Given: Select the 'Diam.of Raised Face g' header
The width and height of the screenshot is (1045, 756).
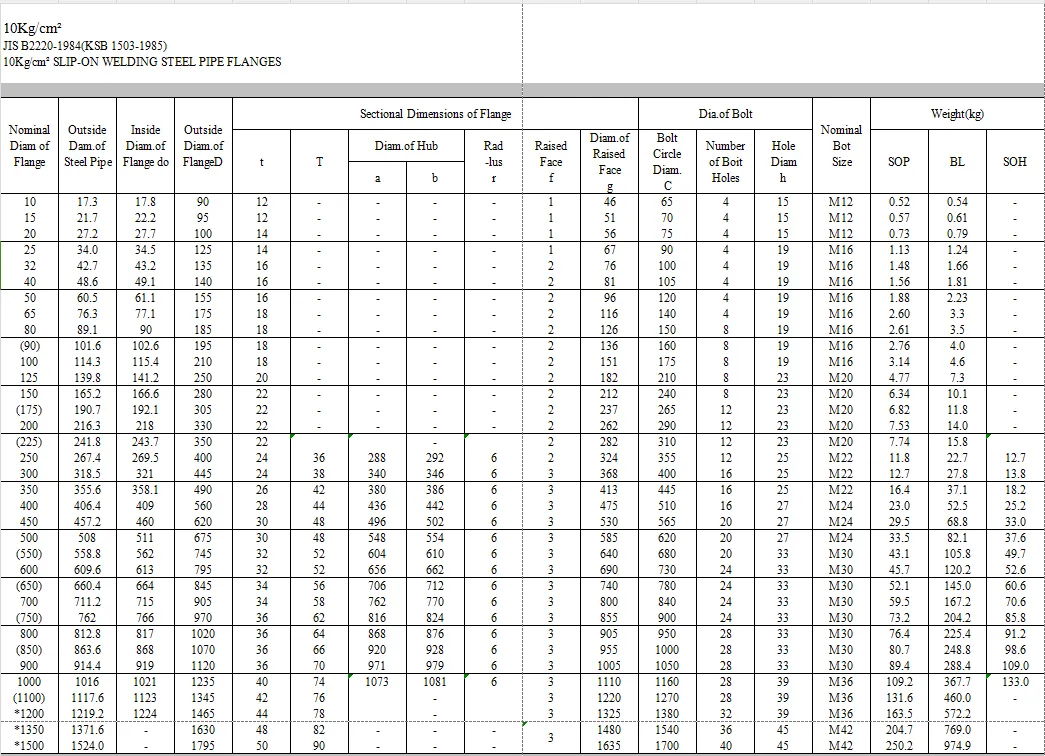Looking at the screenshot, I should pyautogui.click(x=609, y=162).
